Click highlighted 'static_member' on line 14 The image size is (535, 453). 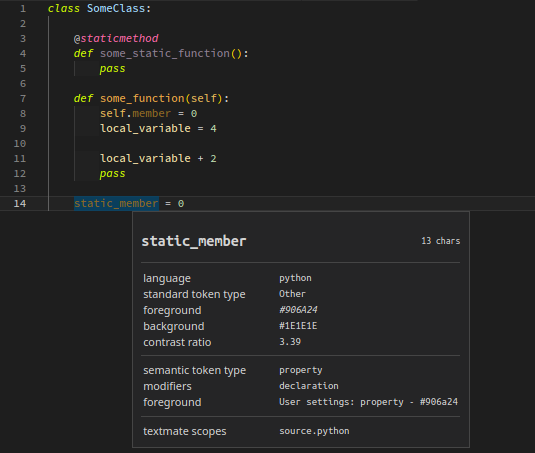116,203
